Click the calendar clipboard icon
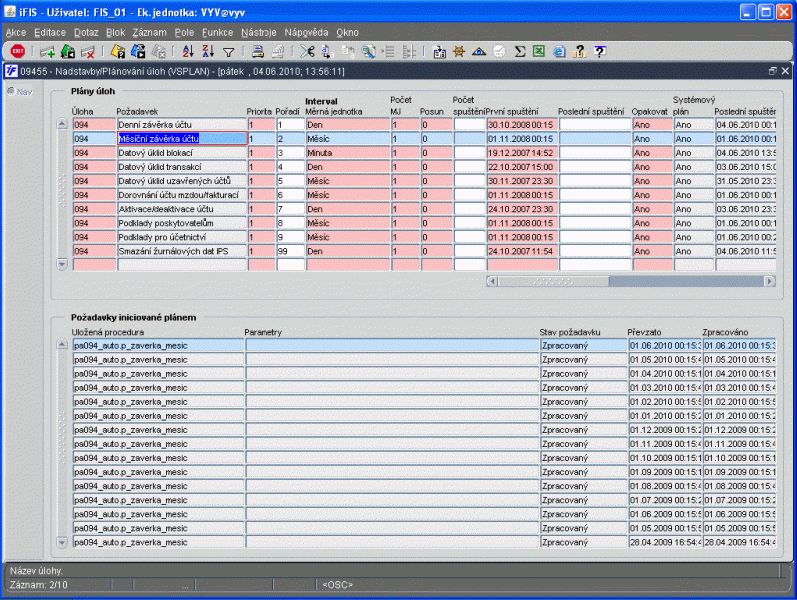This screenshot has height=600, width=797. tap(439, 51)
